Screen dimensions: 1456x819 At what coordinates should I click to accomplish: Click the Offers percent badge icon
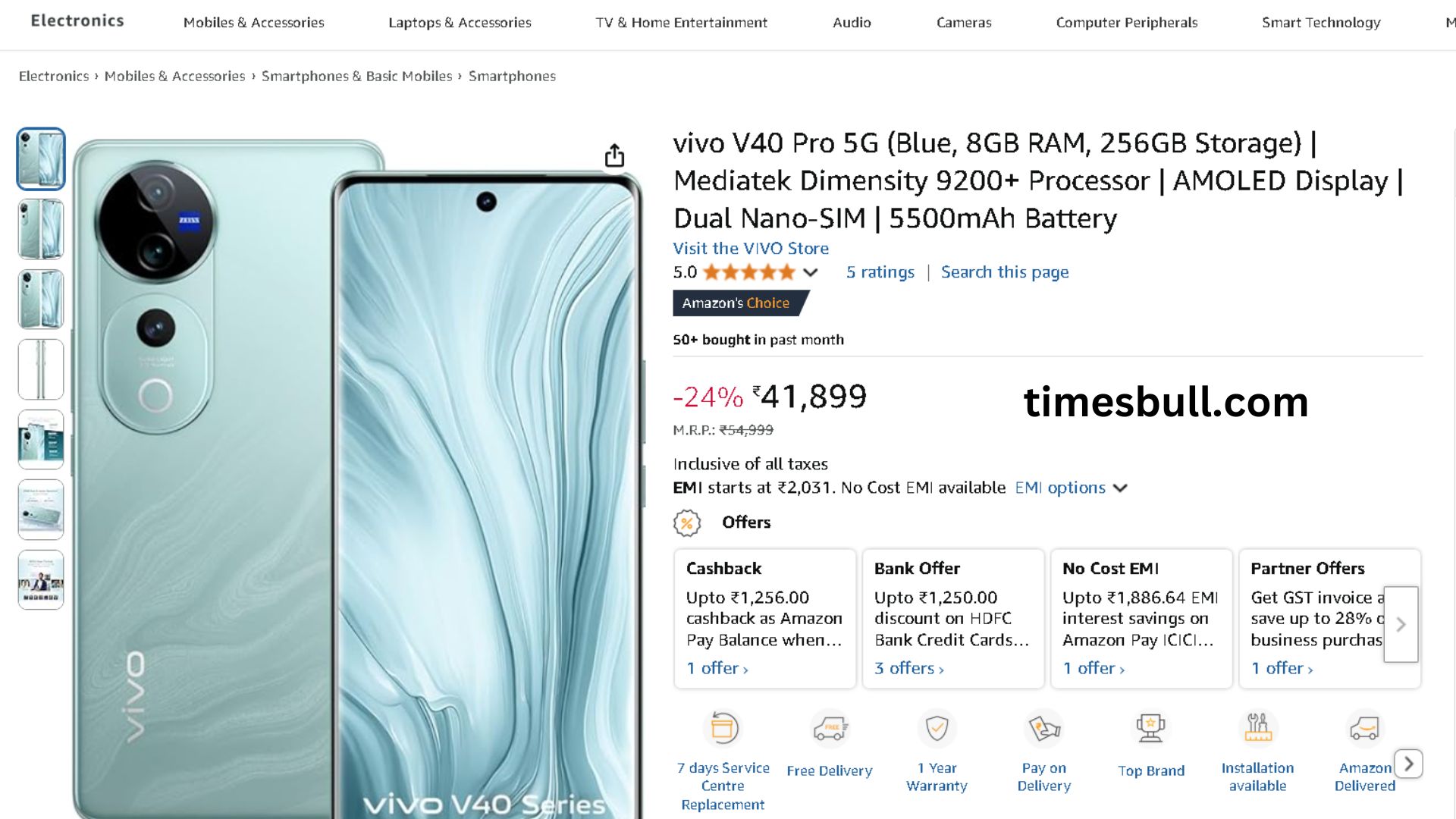coord(686,522)
